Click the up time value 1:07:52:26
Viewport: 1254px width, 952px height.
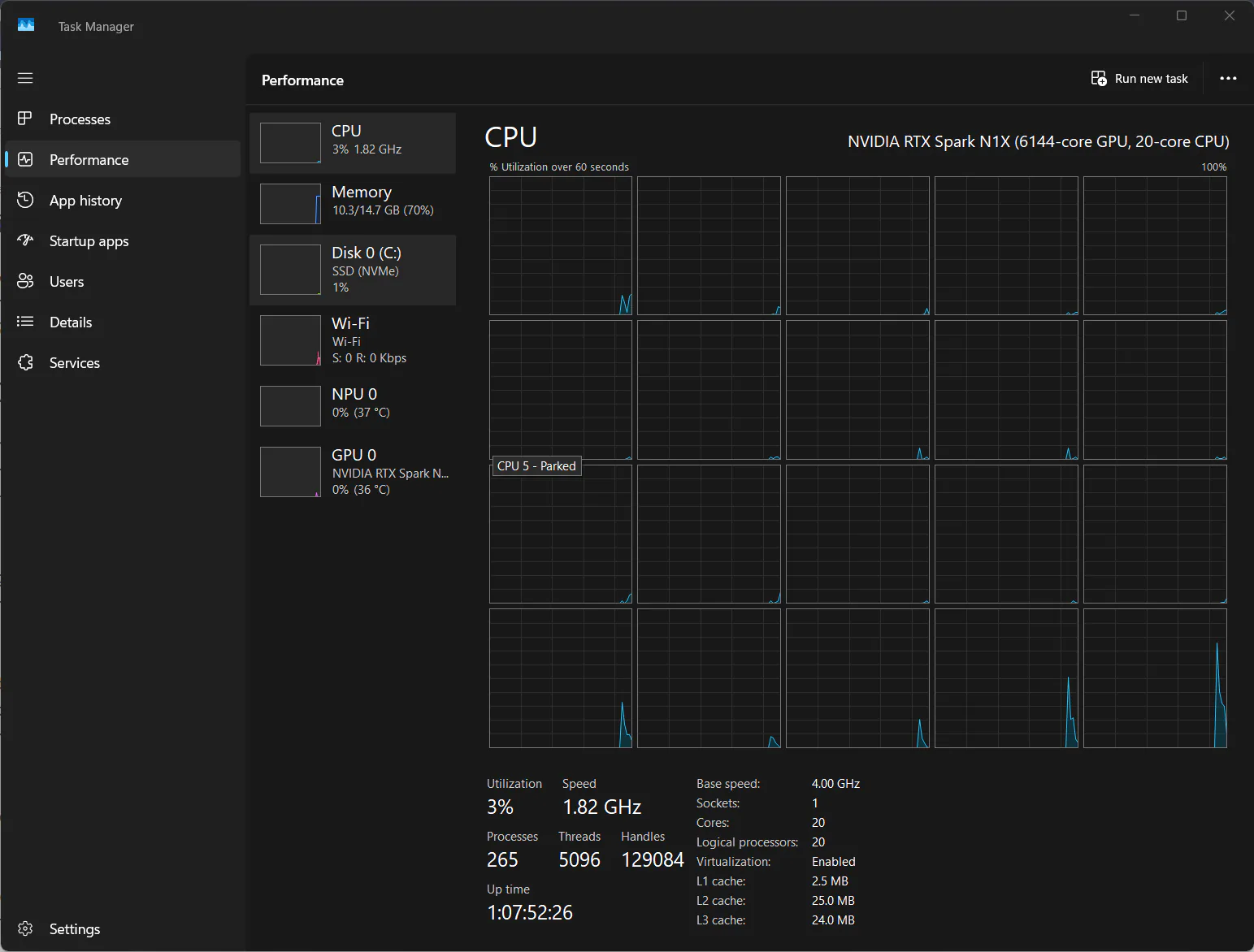(530, 912)
